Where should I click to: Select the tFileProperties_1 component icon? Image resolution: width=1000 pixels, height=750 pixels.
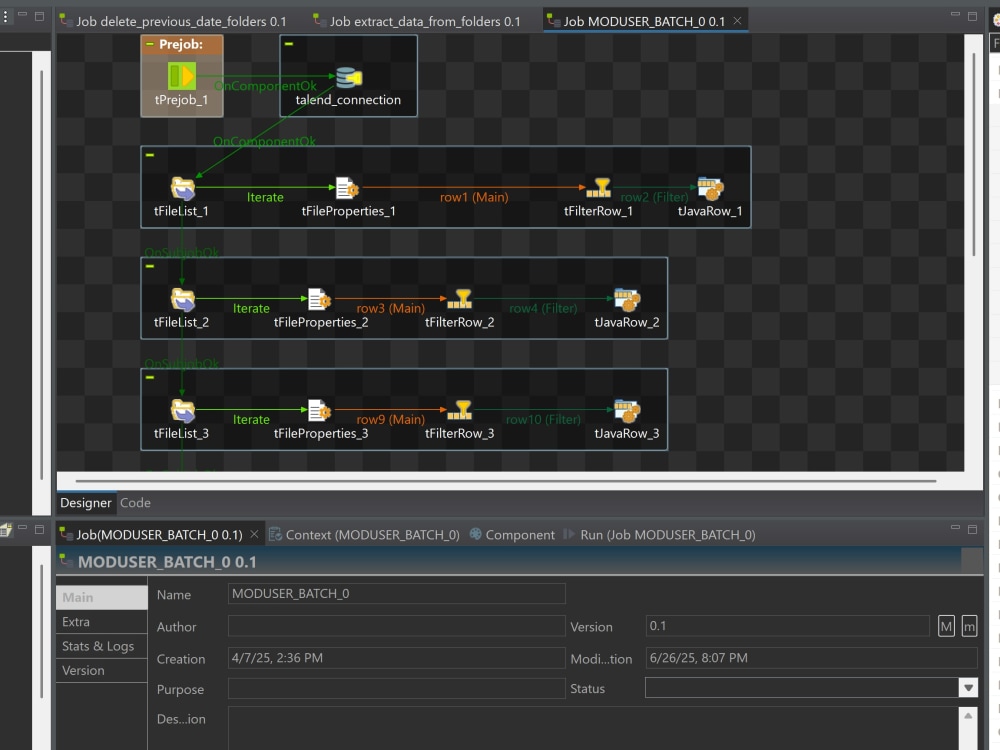347,188
